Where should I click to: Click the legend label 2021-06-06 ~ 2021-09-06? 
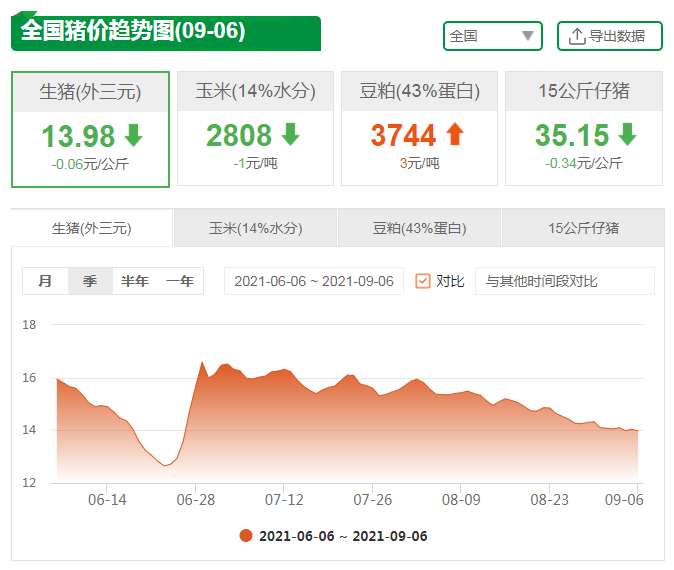343,536
